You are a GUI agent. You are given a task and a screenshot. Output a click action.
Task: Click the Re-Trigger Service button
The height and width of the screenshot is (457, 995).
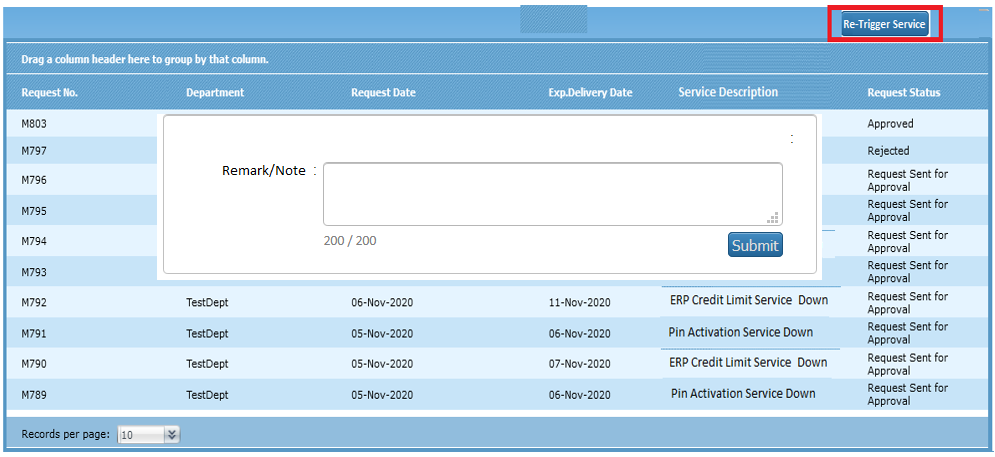885,24
